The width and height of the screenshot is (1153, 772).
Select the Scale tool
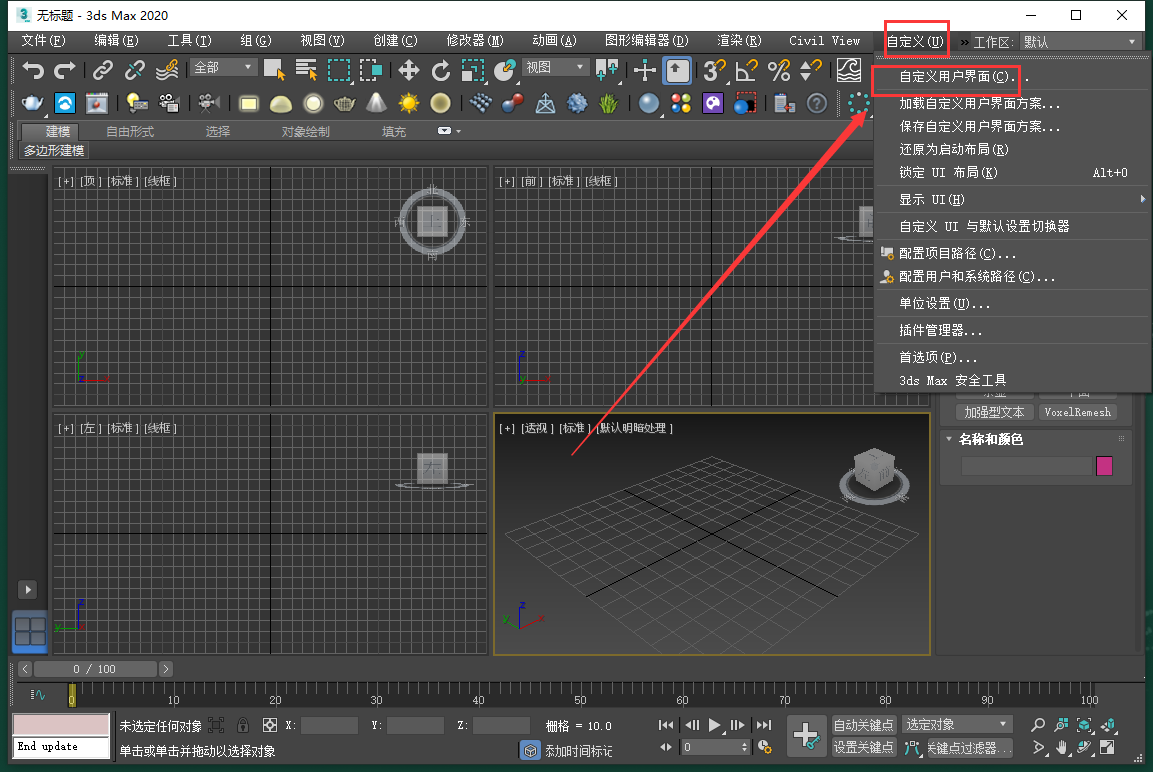[x=472, y=71]
